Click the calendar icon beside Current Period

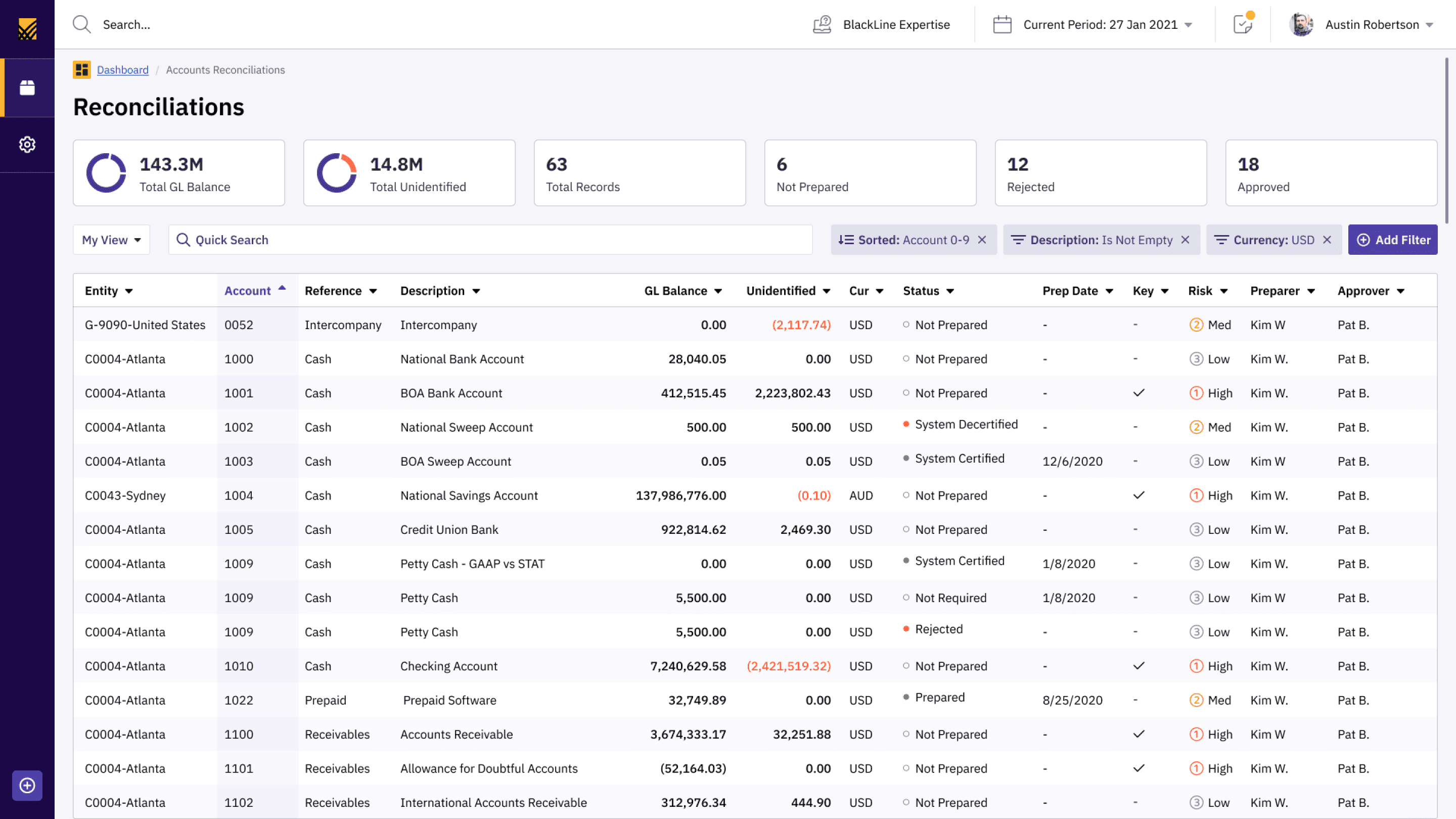click(x=1002, y=24)
